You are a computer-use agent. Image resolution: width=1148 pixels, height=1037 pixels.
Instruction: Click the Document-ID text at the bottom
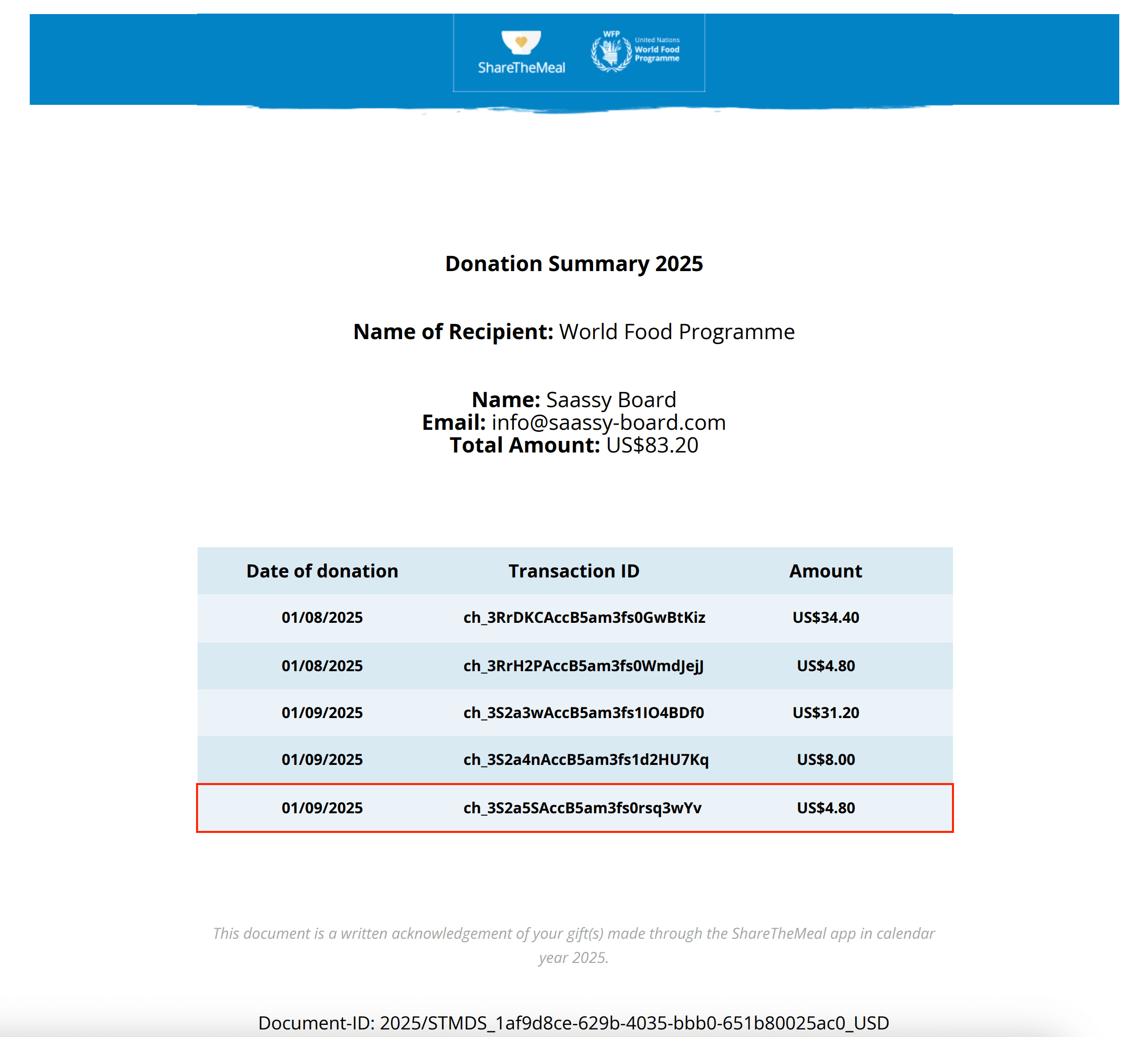[x=574, y=1023]
